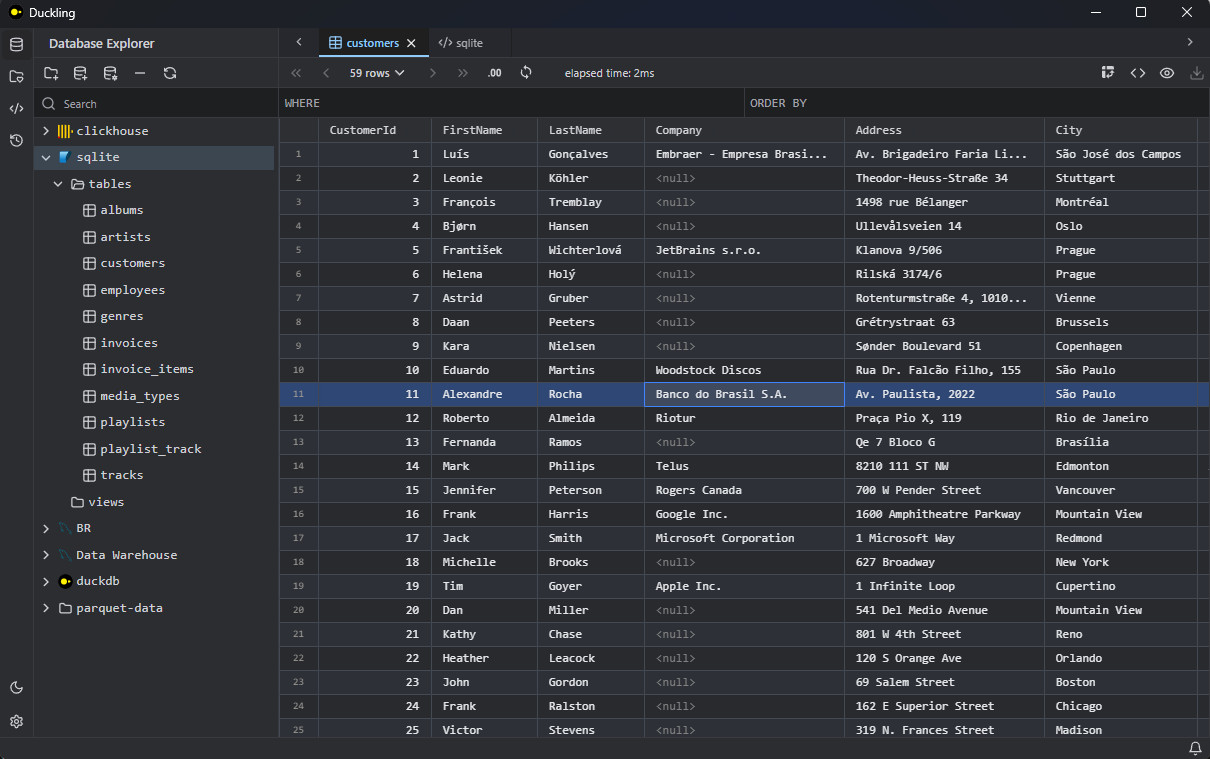Toggle the .00 decimal format
The width and height of the screenshot is (1210, 759).
(x=494, y=73)
